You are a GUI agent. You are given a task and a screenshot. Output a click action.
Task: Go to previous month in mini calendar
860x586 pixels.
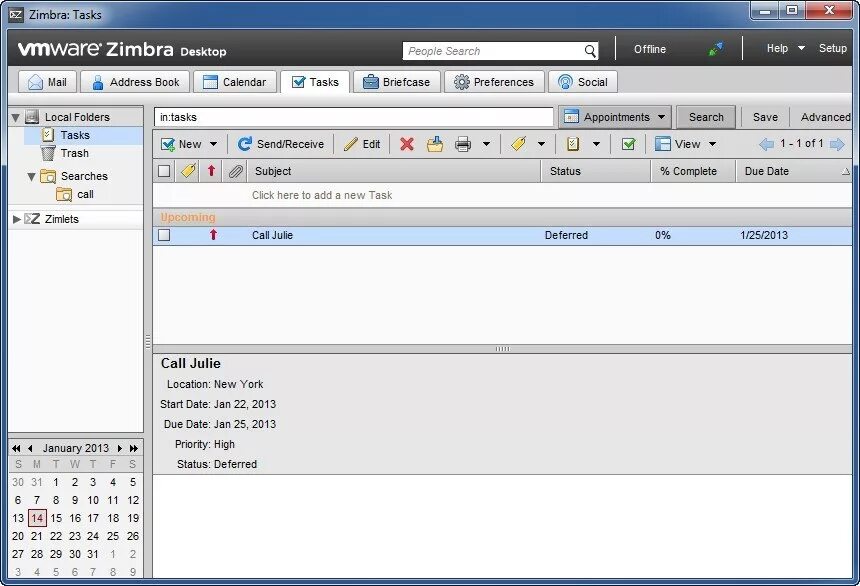point(30,448)
